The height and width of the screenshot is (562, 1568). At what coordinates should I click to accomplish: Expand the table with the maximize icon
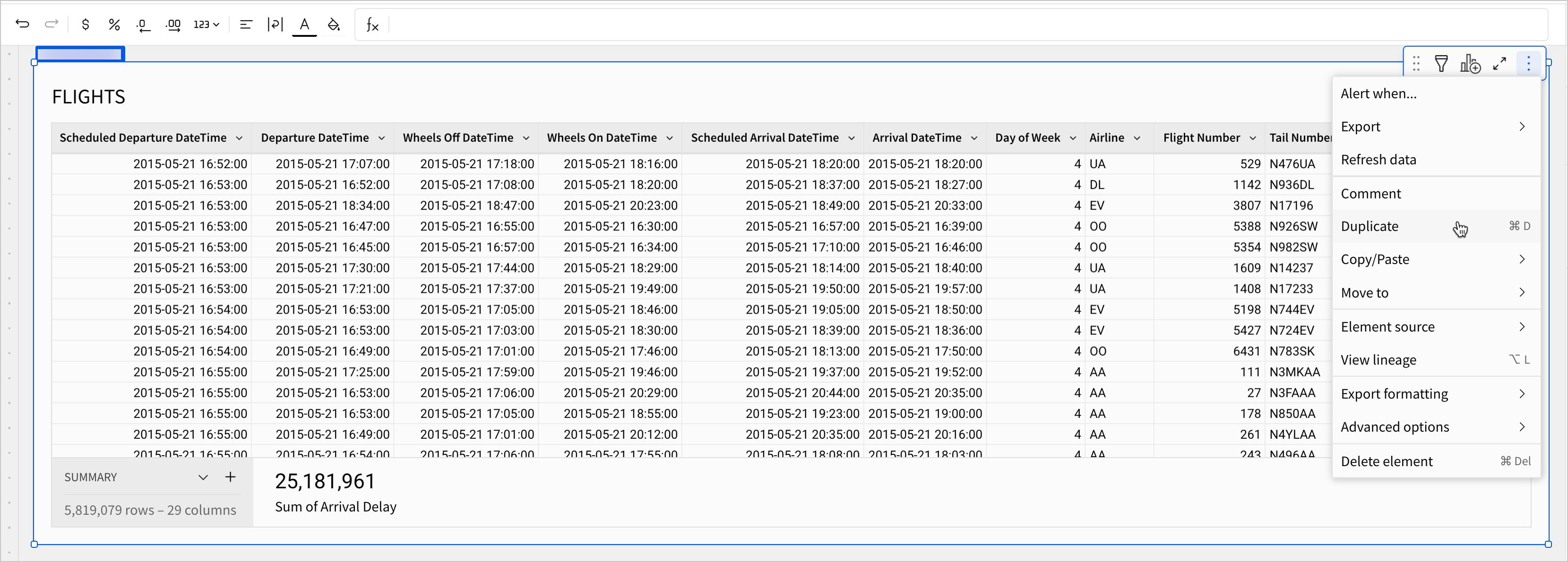[x=1499, y=63]
